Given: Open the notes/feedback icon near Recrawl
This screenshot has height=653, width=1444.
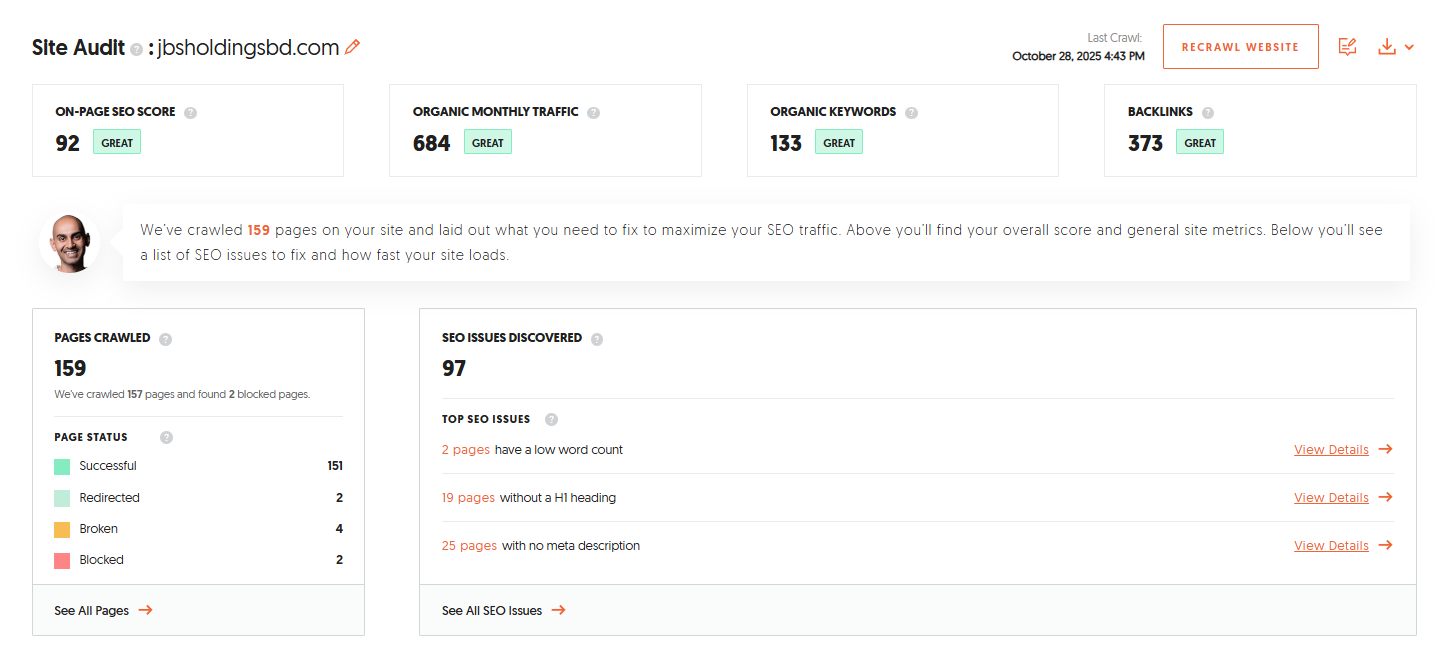Looking at the screenshot, I should coord(1347,47).
